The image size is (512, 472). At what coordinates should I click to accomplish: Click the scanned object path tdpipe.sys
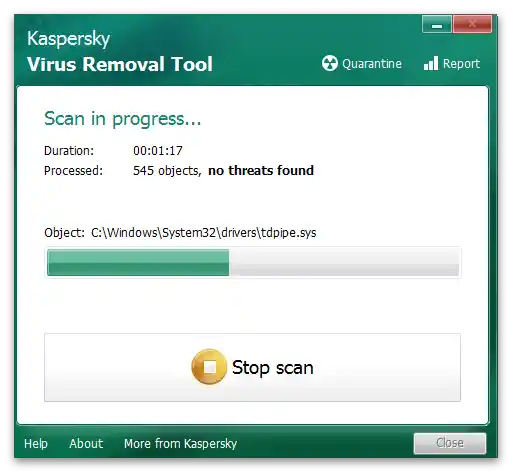(x=204, y=232)
